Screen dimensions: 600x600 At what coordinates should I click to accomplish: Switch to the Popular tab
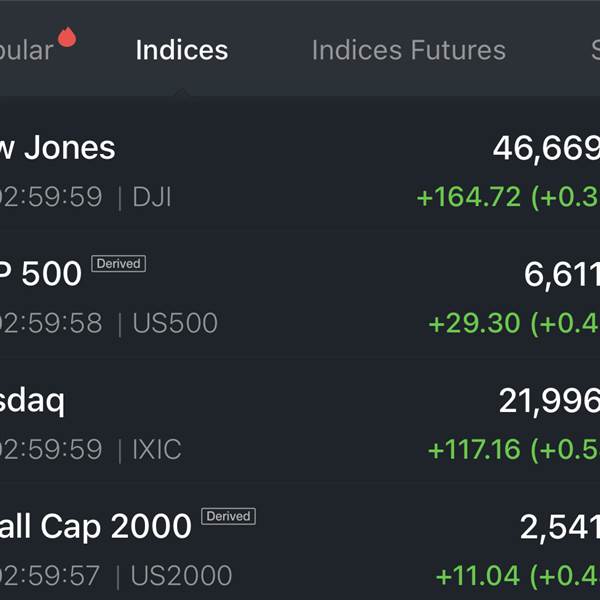tap(26, 50)
